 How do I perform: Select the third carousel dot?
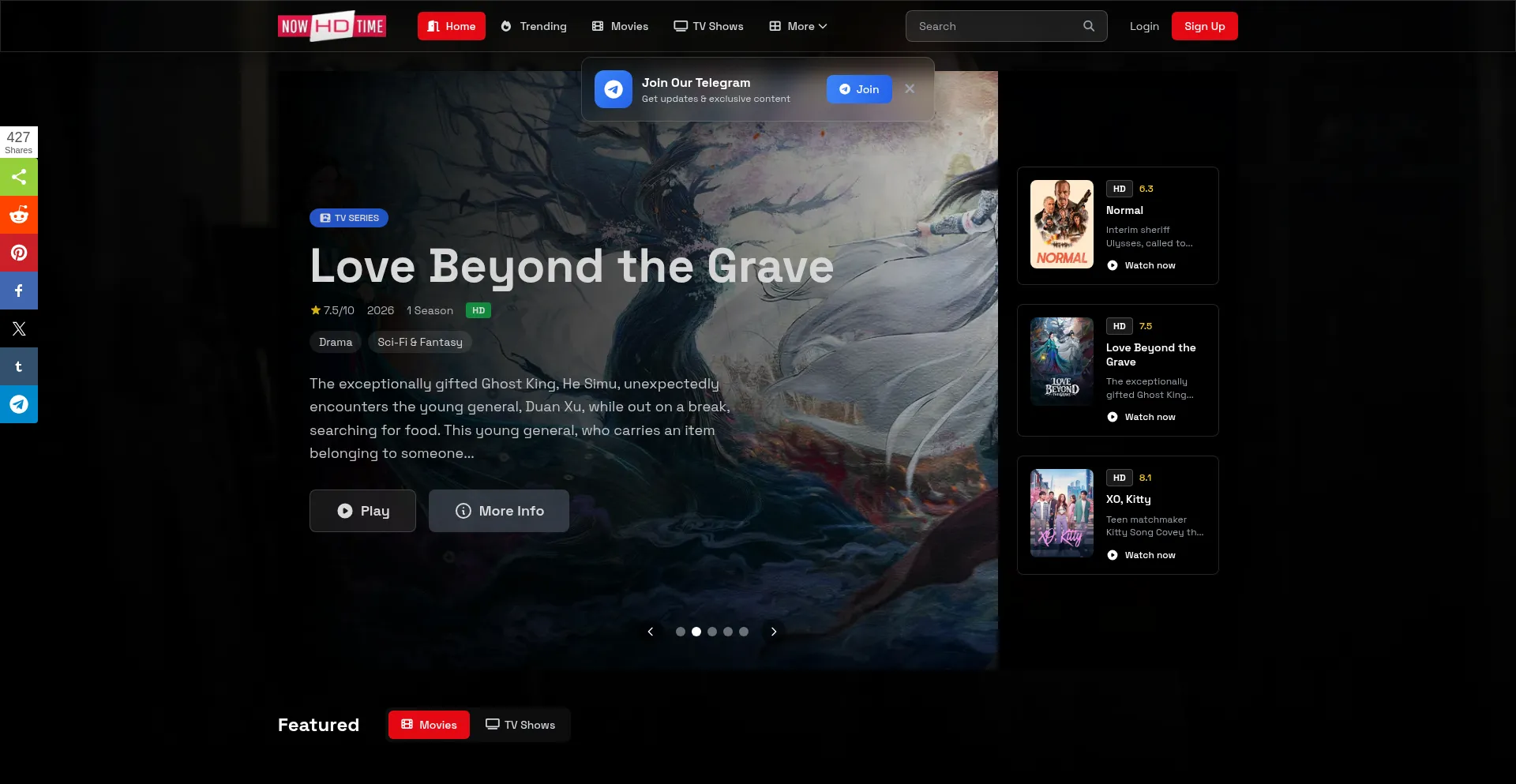(x=712, y=632)
